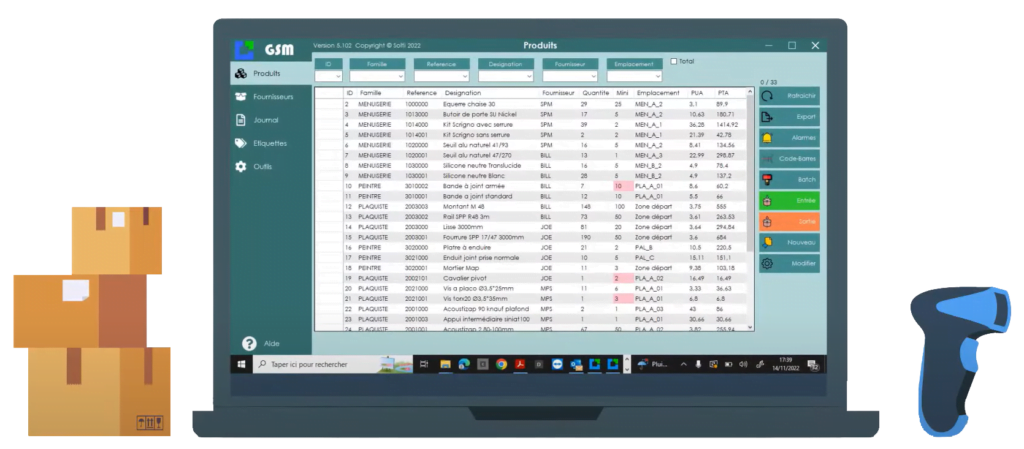Screen dimensions: 1024x449
Task: Switch to the Fournisseurs section
Action: point(272,97)
